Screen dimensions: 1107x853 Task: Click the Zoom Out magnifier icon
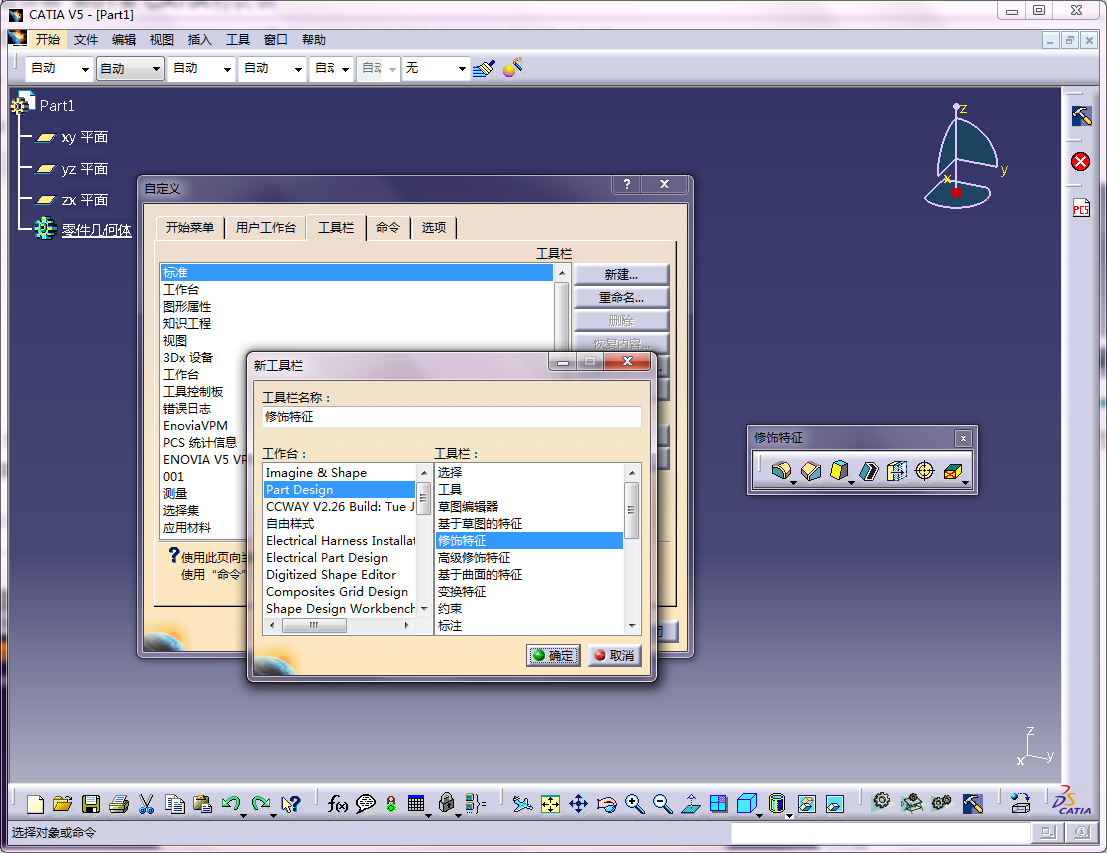662,804
